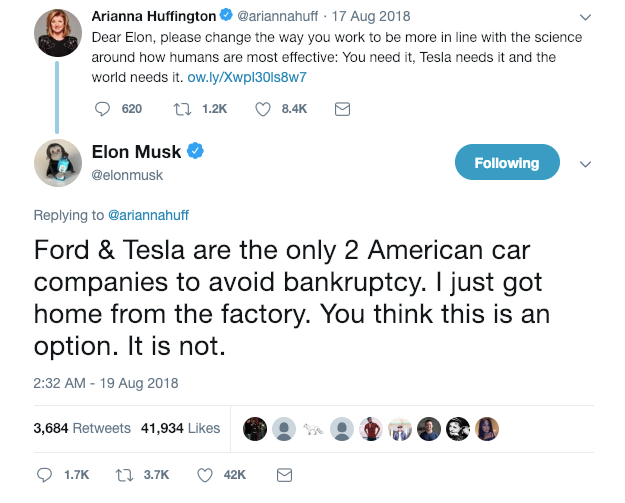Screen dimensions: 625x503
Task: Open options chevron on Arianna's tweet
Action: 586,17
